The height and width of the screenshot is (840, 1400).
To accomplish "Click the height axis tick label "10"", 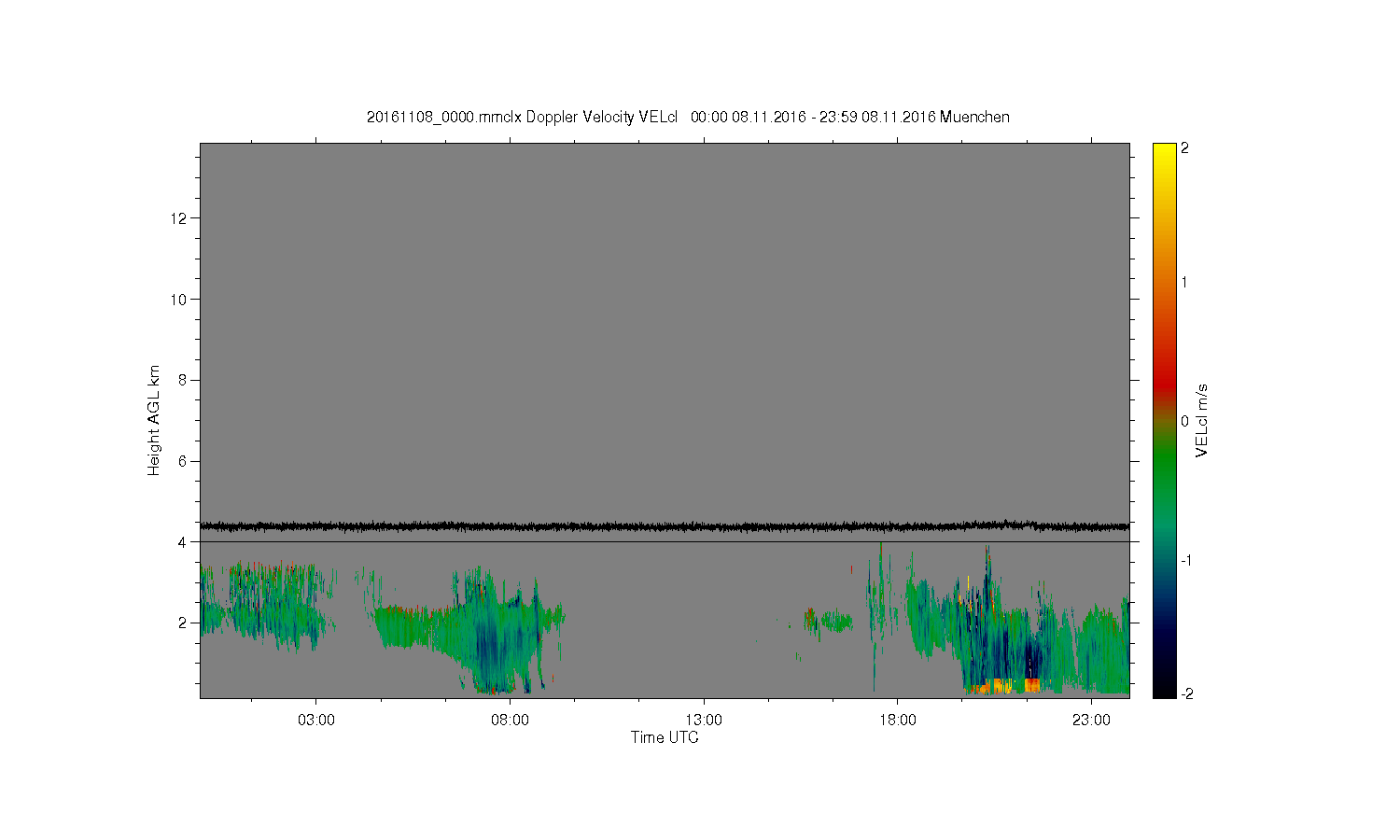I will (180, 300).
